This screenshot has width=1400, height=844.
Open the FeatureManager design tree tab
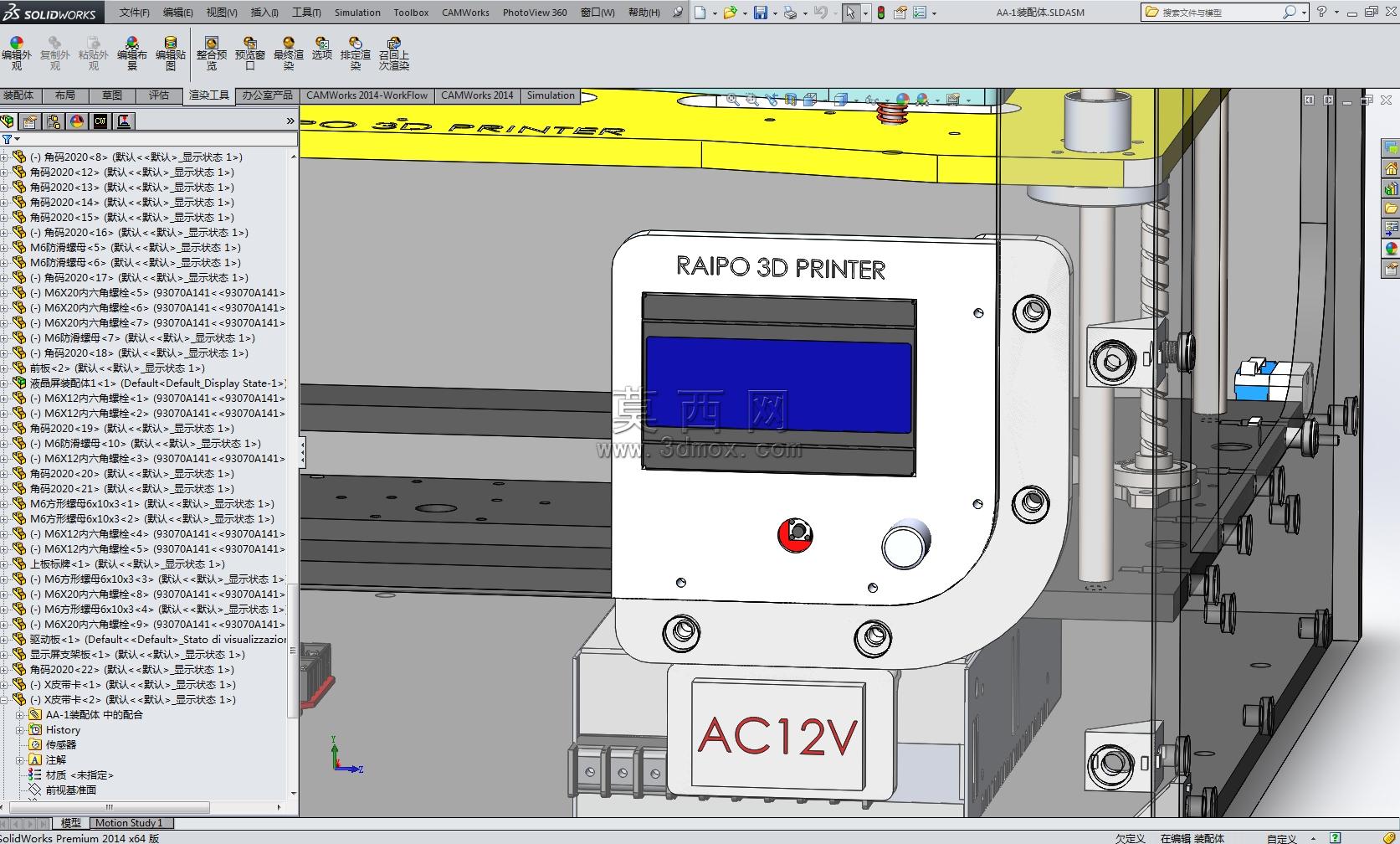click(8, 121)
